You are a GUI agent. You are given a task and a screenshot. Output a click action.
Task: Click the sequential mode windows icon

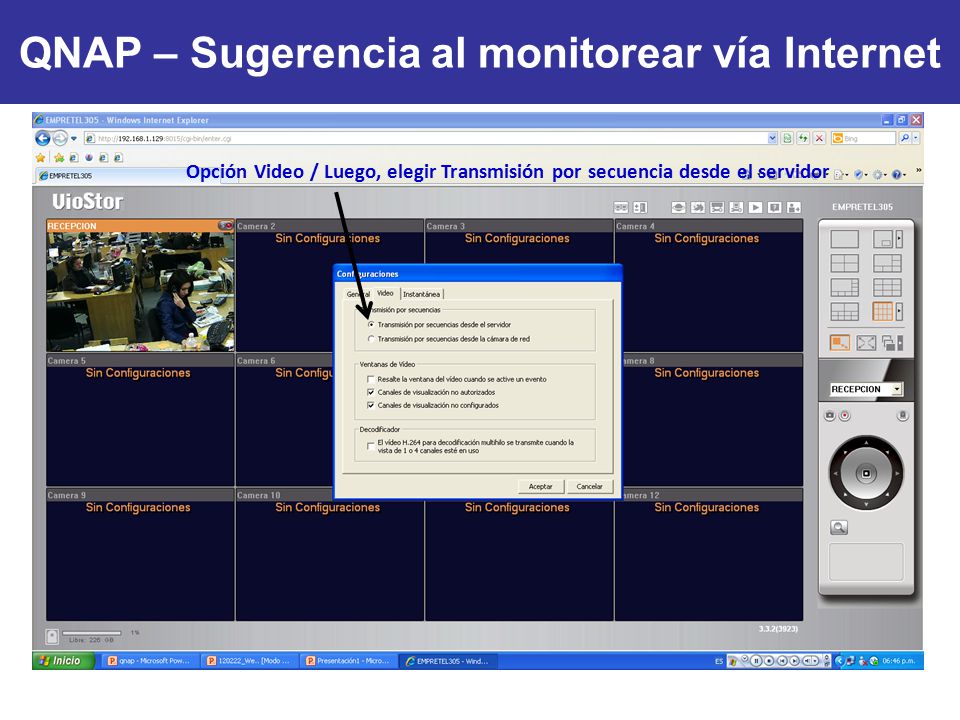[888, 343]
